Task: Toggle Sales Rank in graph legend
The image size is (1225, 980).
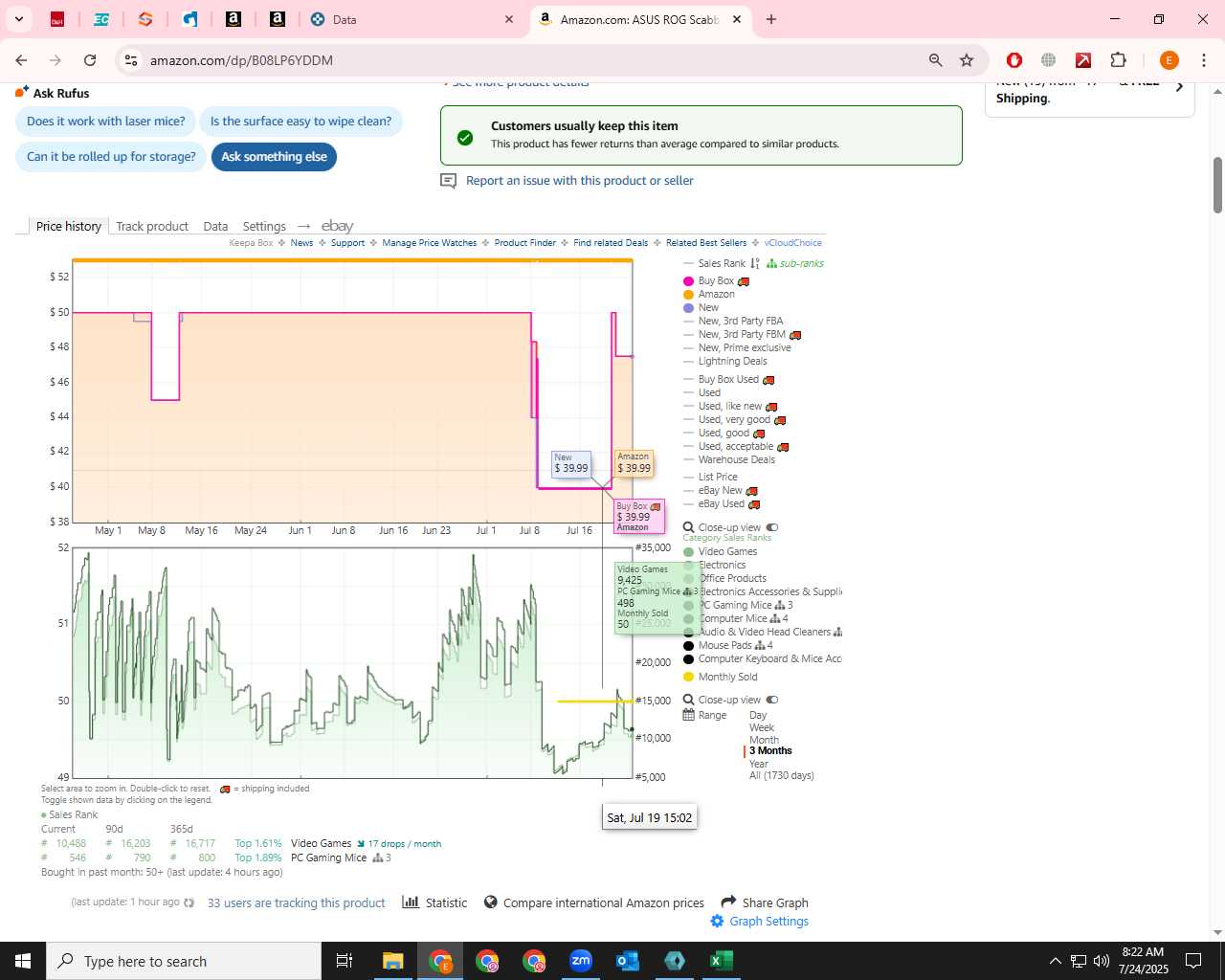Action: (722, 263)
